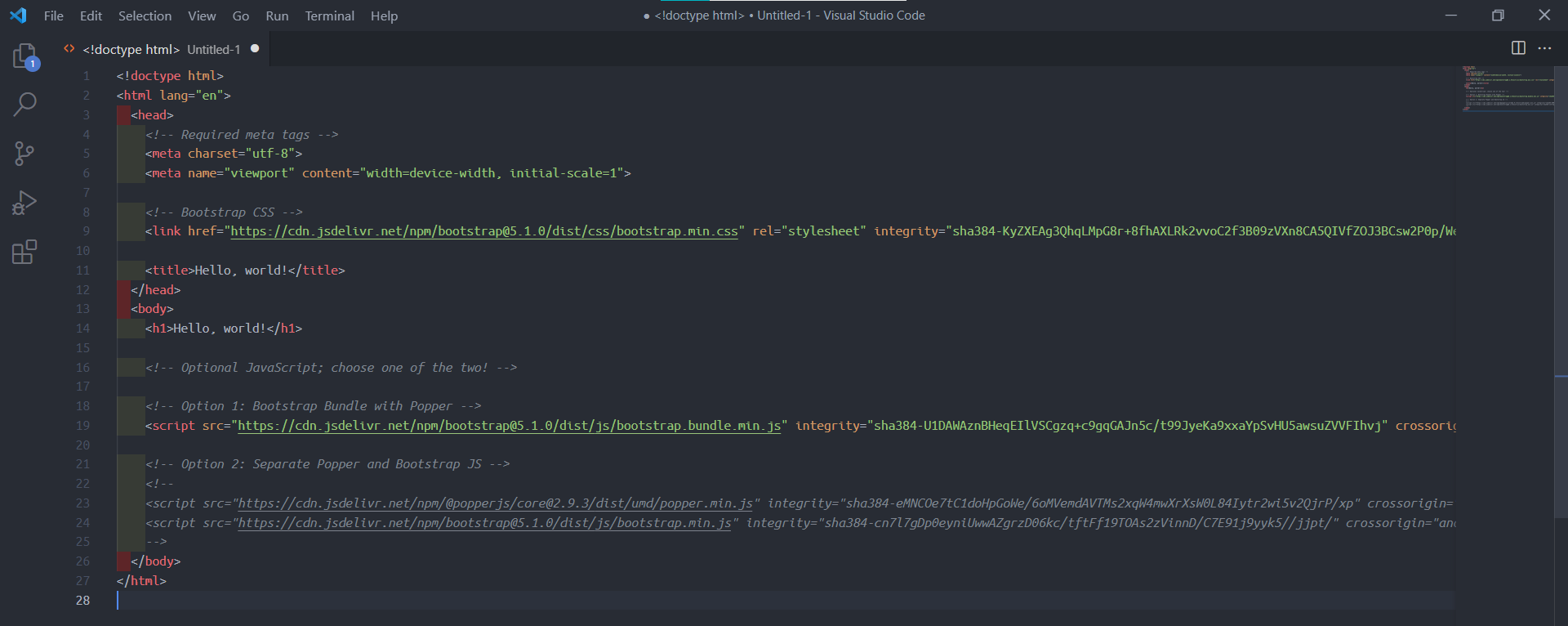Viewport: 1568px width, 626px height.
Task: Click the VS Code logo icon
Action: click(18, 16)
